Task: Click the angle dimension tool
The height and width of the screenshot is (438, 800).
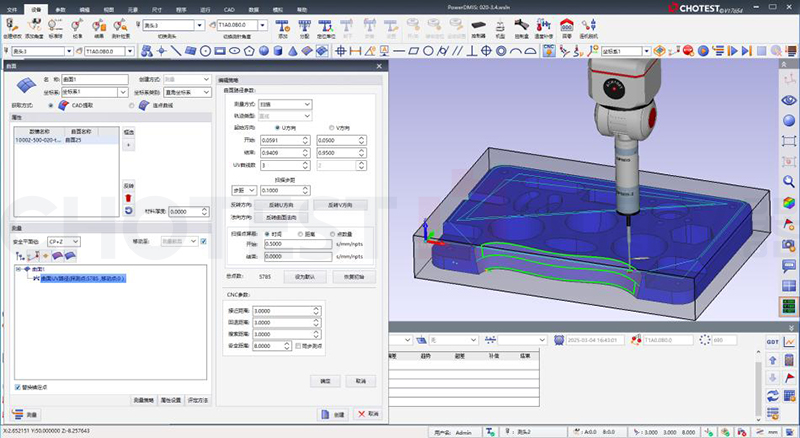Action: point(370,51)
